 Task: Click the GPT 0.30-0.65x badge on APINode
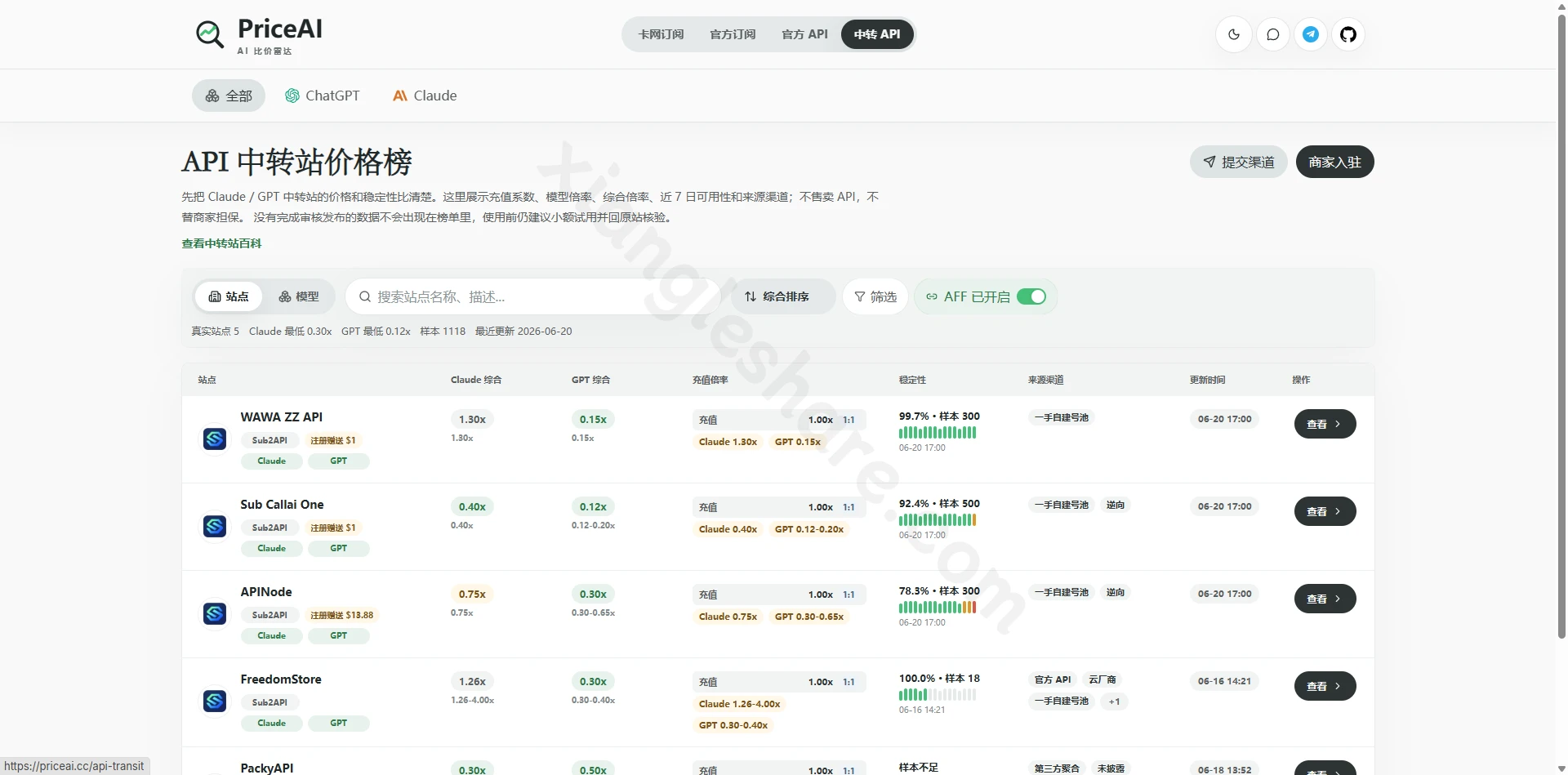tap(809, 617)
